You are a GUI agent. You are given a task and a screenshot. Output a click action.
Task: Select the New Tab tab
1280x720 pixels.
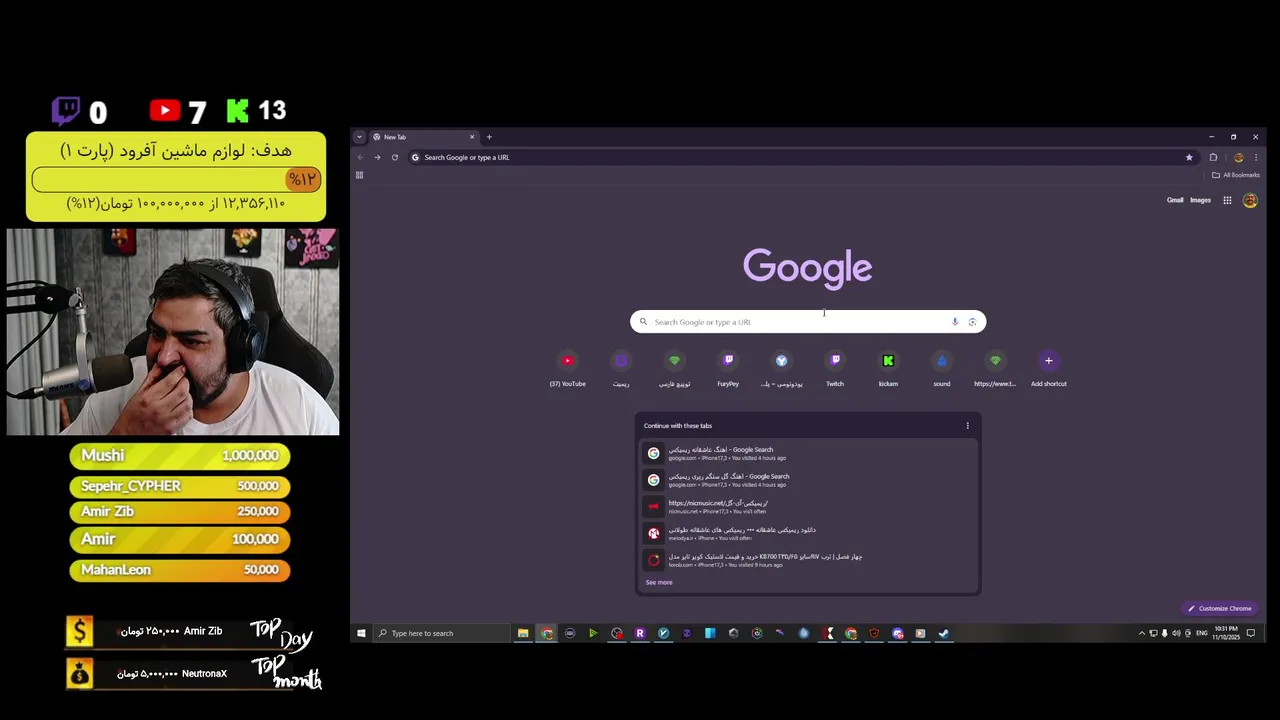click(424, 137)
